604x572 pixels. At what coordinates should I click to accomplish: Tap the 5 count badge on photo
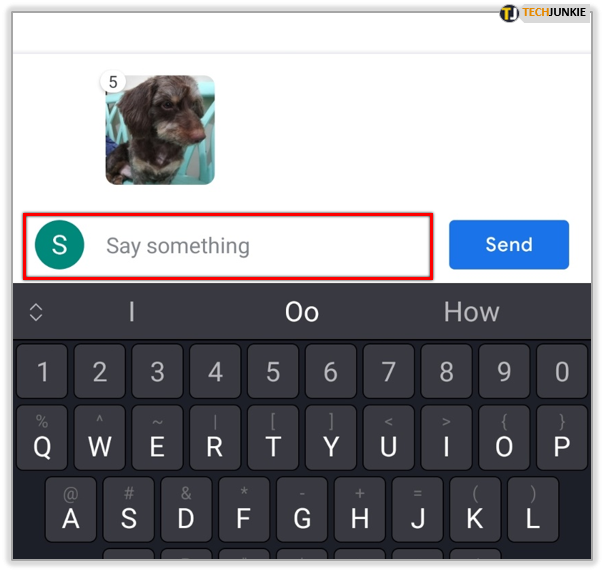point(112,82)
